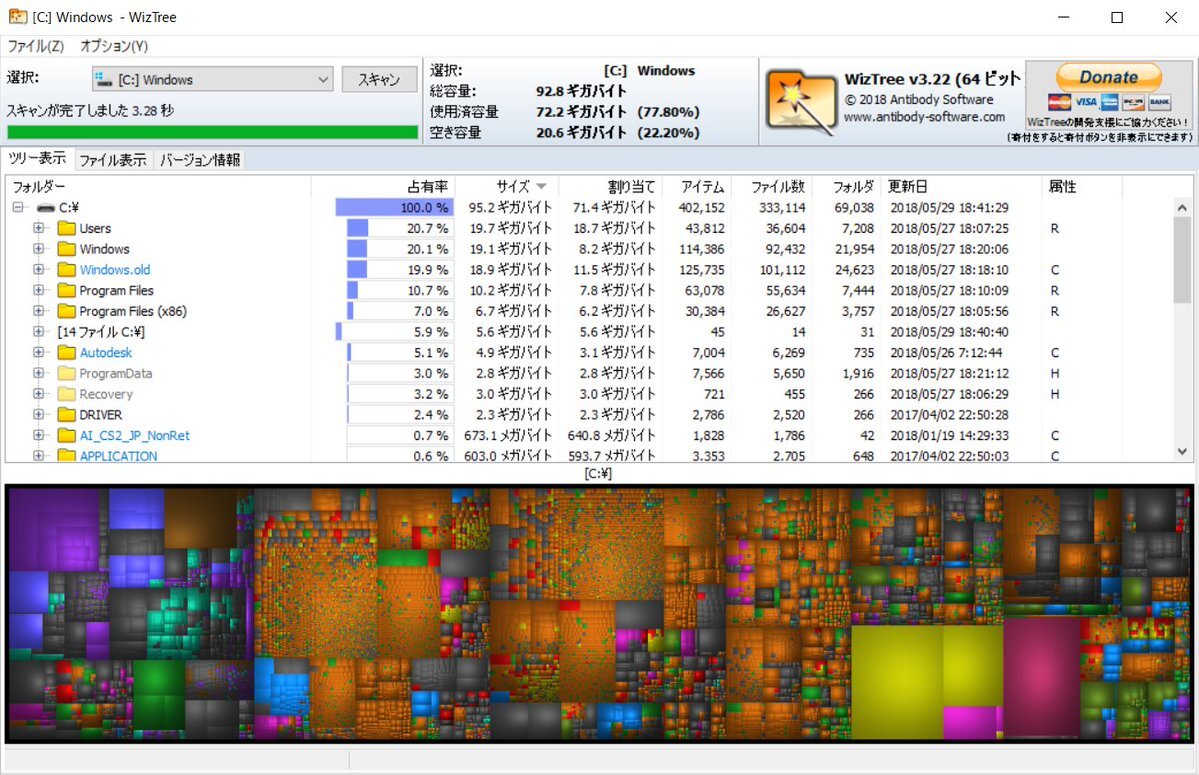Click the WizTree title bar app icon
The width and height of the screenshot is (1199, 775).
pyautogui.click(x=18, y=16)
